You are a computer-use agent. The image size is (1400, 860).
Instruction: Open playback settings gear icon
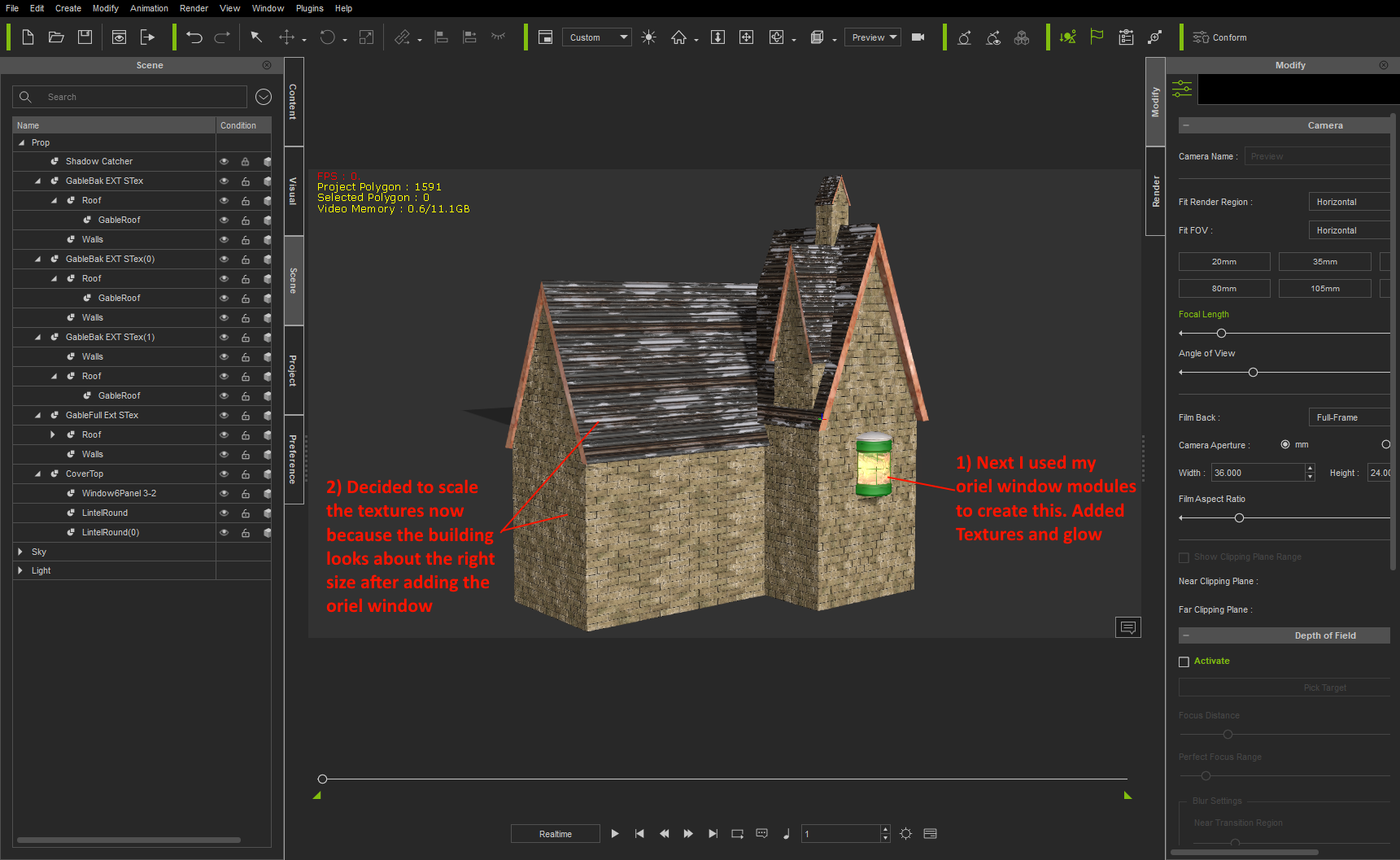pos(906,834)
